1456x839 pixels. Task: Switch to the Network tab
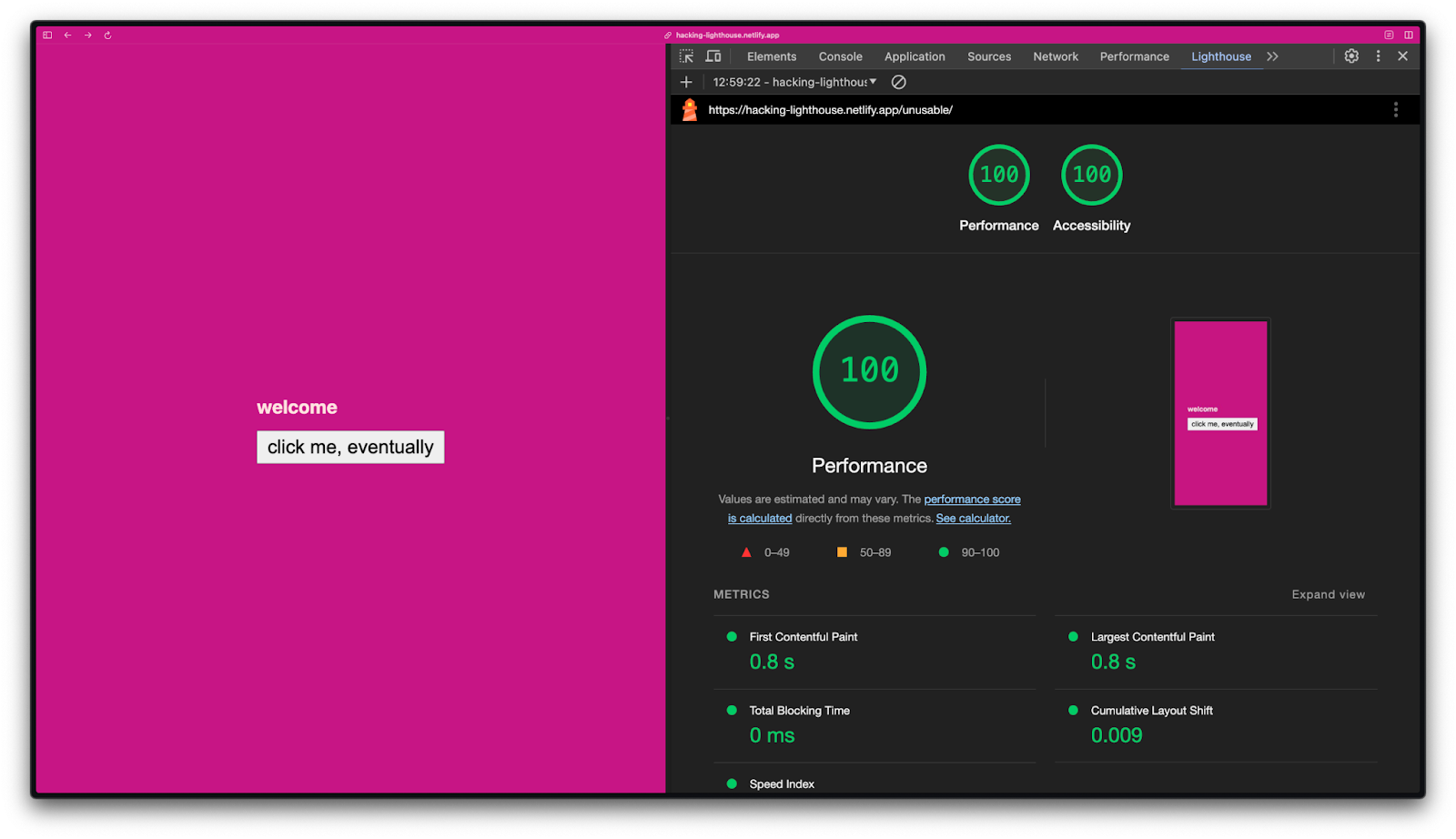(1055, 56)
